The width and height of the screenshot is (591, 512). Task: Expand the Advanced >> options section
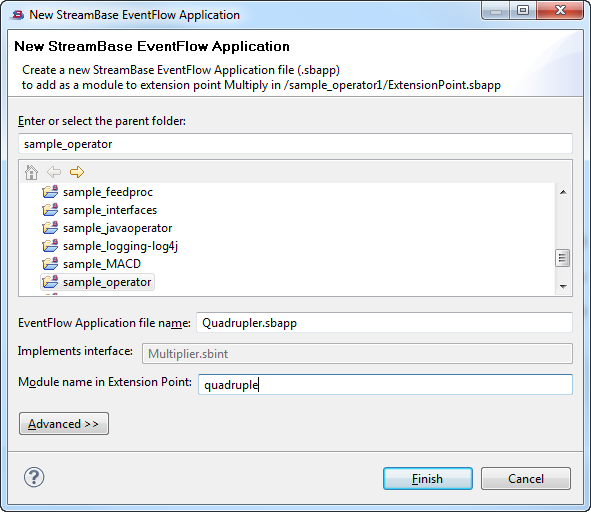coord(64,424)
